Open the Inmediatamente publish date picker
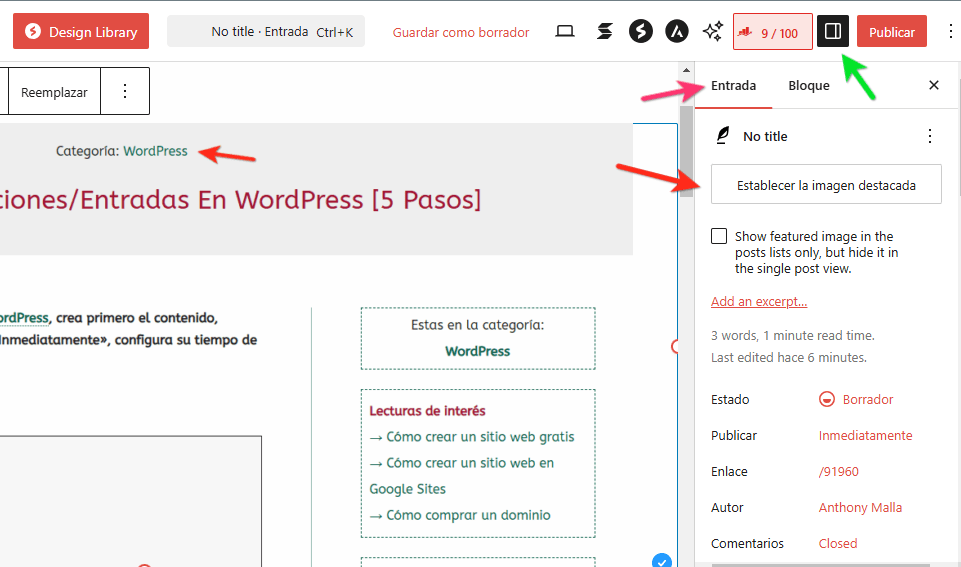Screen dimensions: 961x567 pyautogui.click(x=865, y=436)
